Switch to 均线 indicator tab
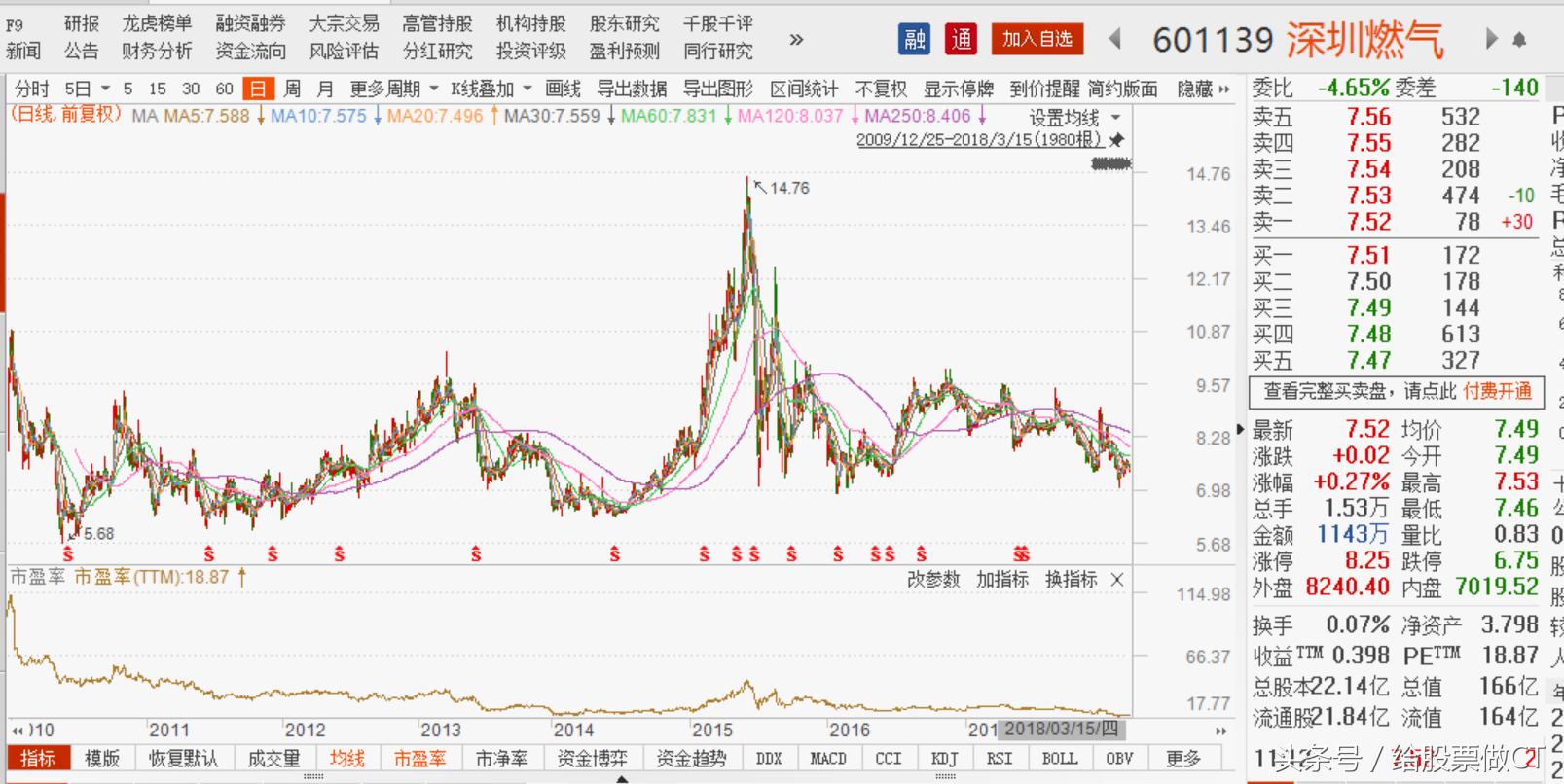Image resolution: width=1564 pixels, height=784 pixels. tap(347, 759)
